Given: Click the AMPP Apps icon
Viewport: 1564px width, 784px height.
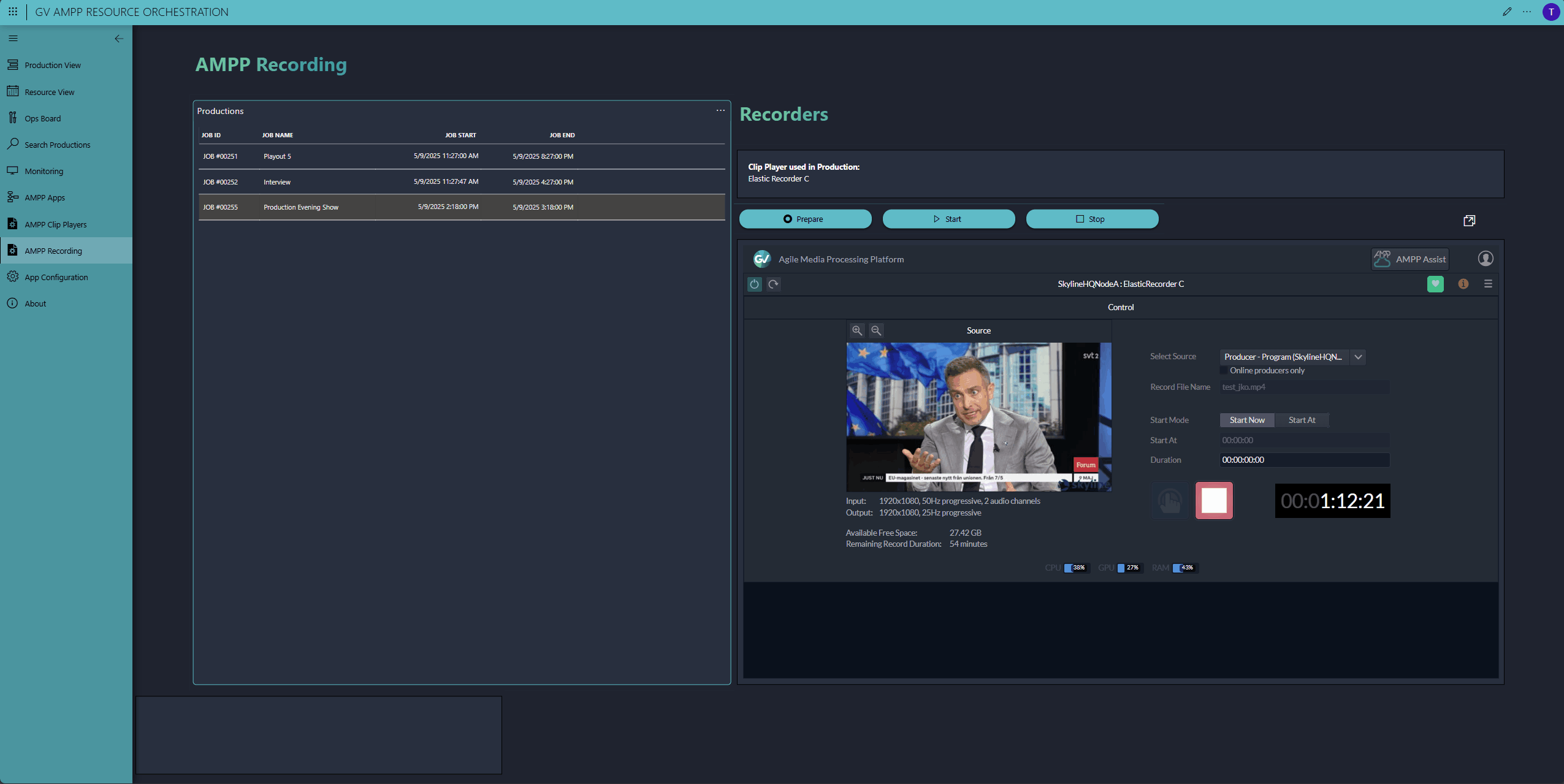Looking at the screenshot, I should pos(13,197).
